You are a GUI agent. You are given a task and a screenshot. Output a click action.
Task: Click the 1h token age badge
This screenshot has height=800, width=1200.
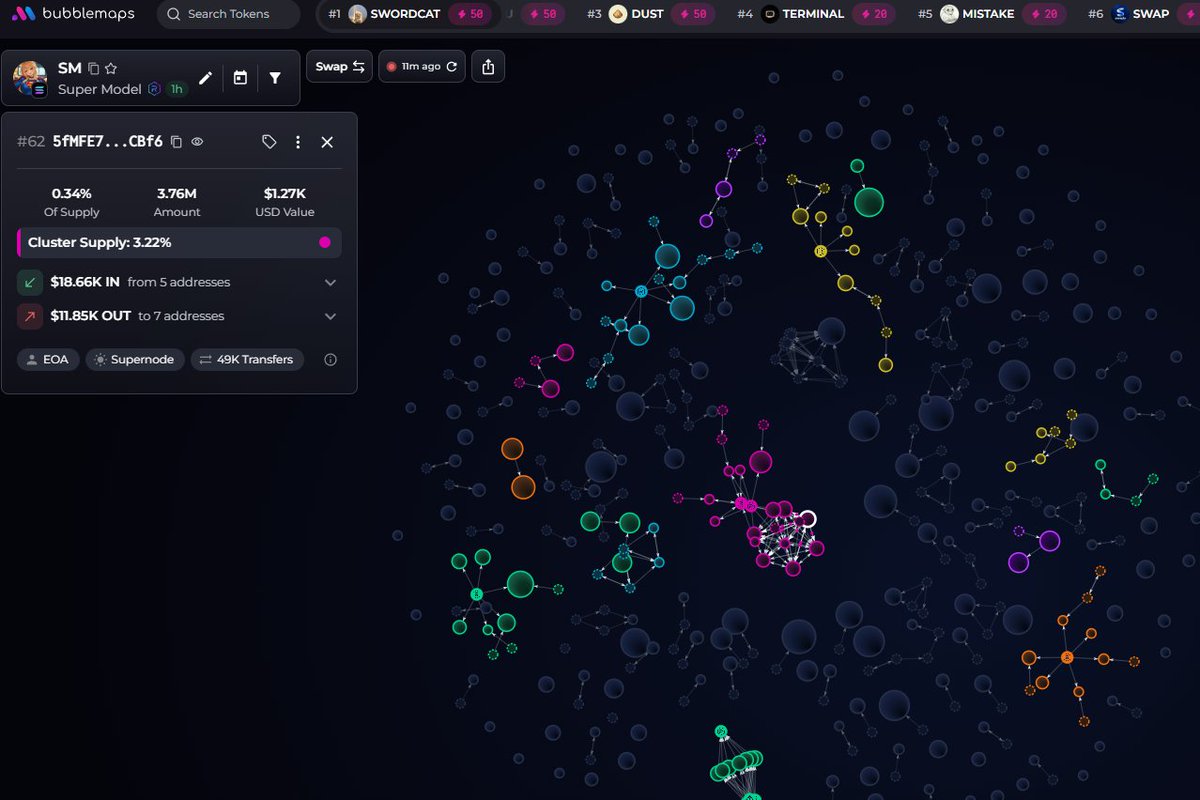[177, 89]
